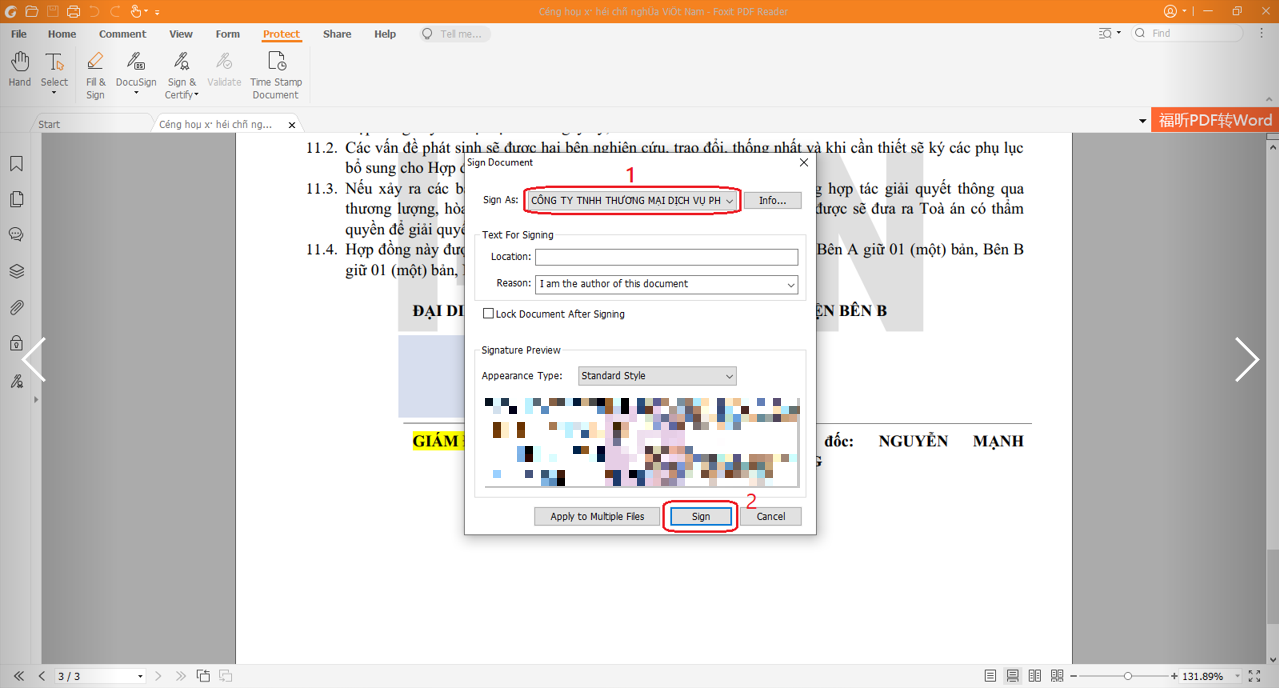
Task: Click the Time Stamp Document icon
Action: point(276,72)
